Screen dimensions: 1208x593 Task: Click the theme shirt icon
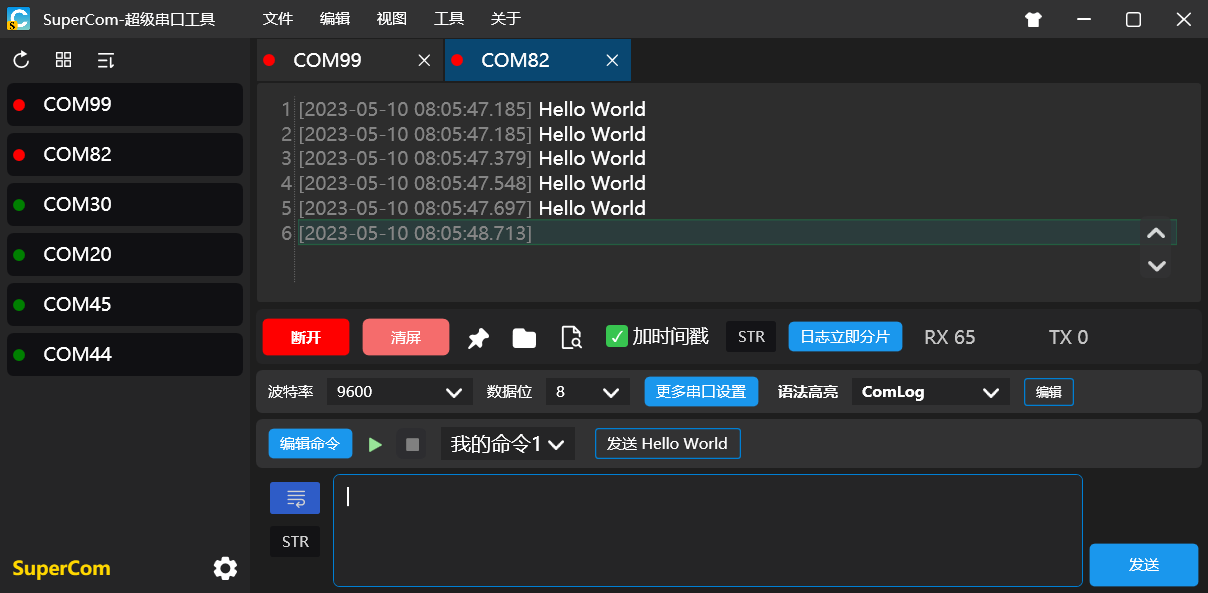tap(1033, 19)
